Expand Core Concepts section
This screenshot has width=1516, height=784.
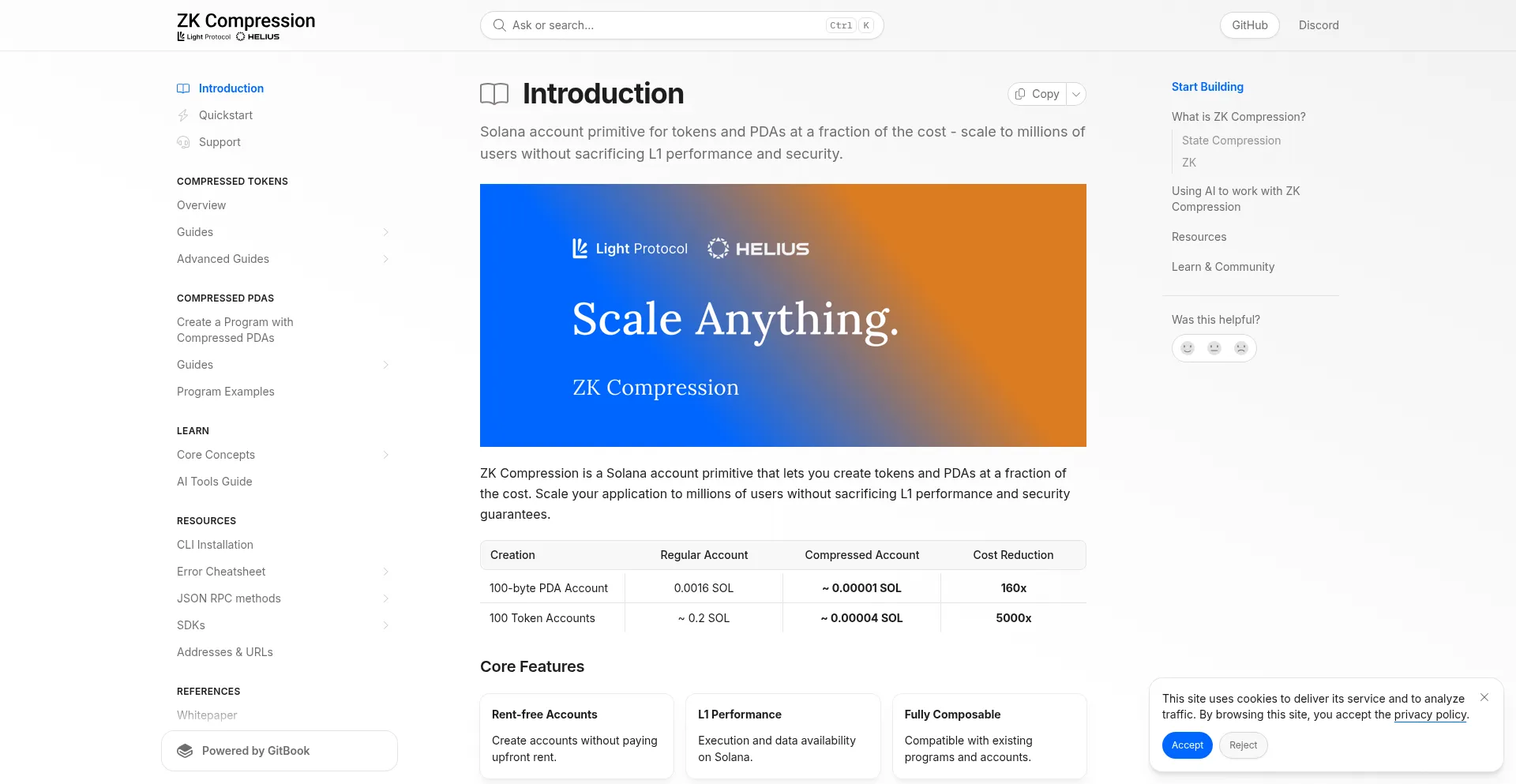tap(386, 455)
